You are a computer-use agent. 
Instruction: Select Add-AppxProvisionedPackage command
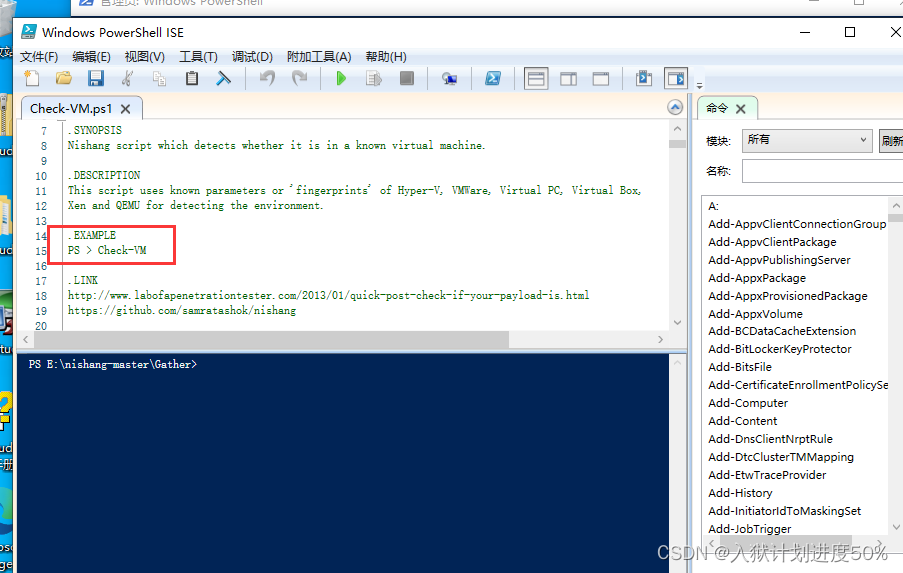pos(787,295)
